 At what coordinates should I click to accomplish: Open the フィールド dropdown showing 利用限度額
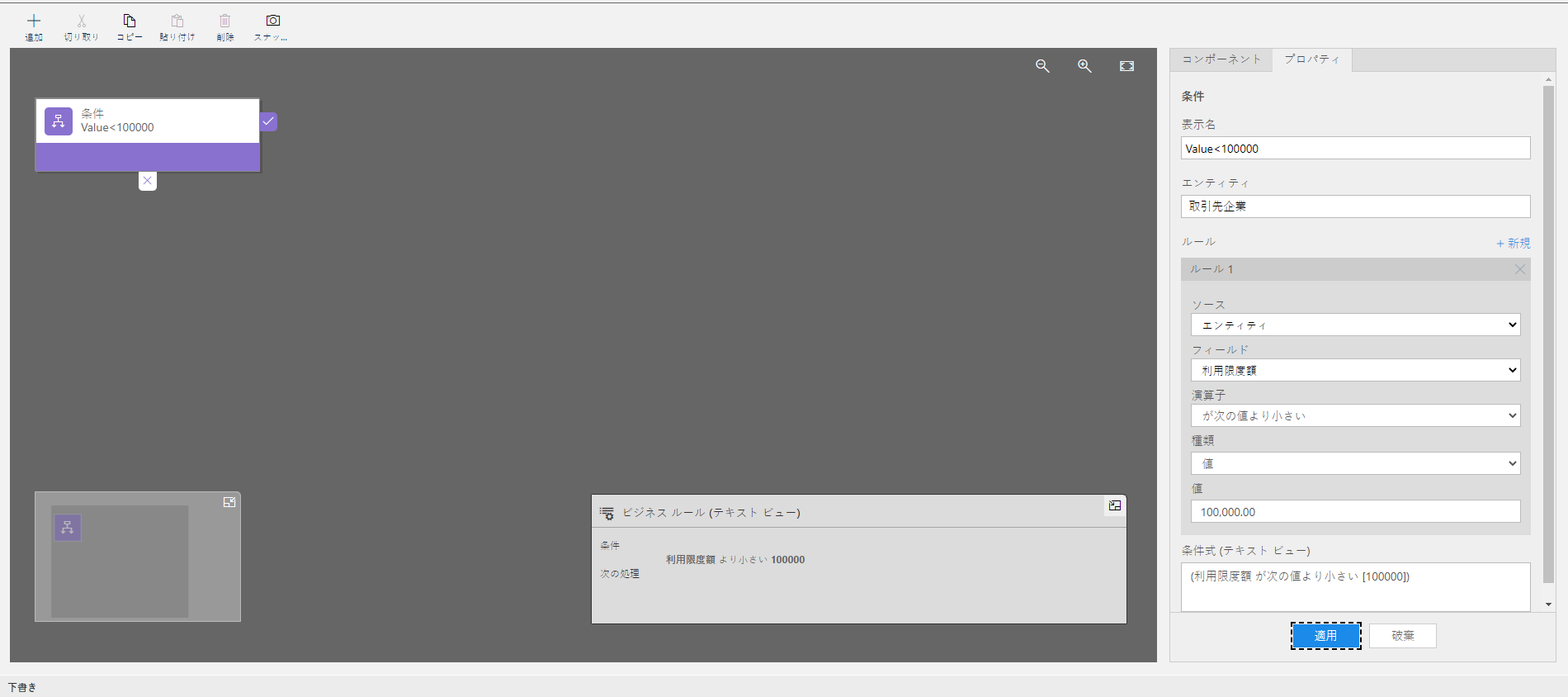(x=1355, y=370)
